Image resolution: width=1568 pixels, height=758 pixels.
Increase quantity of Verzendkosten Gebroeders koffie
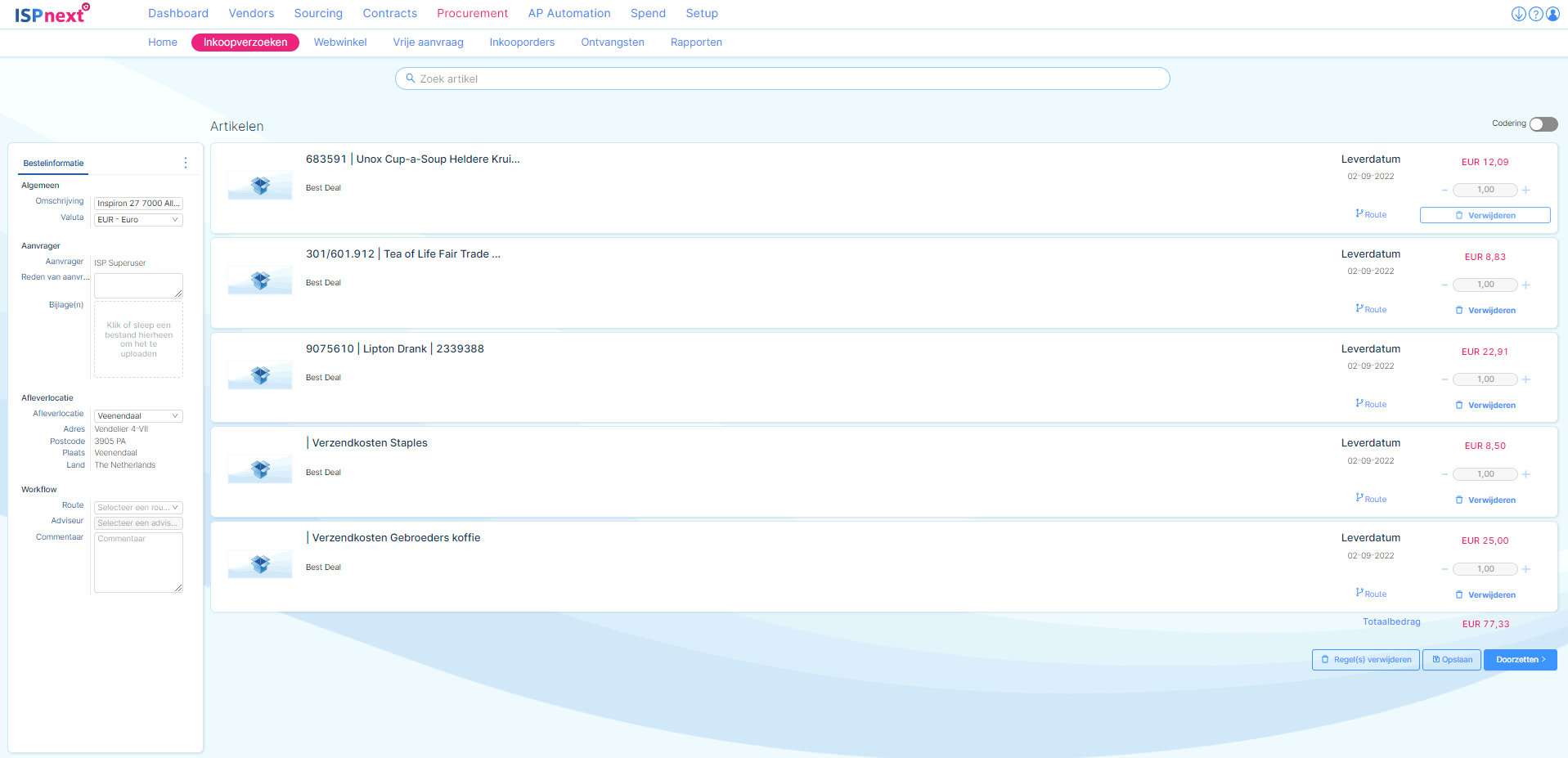pyautogui.click(x=1526, y=569)
